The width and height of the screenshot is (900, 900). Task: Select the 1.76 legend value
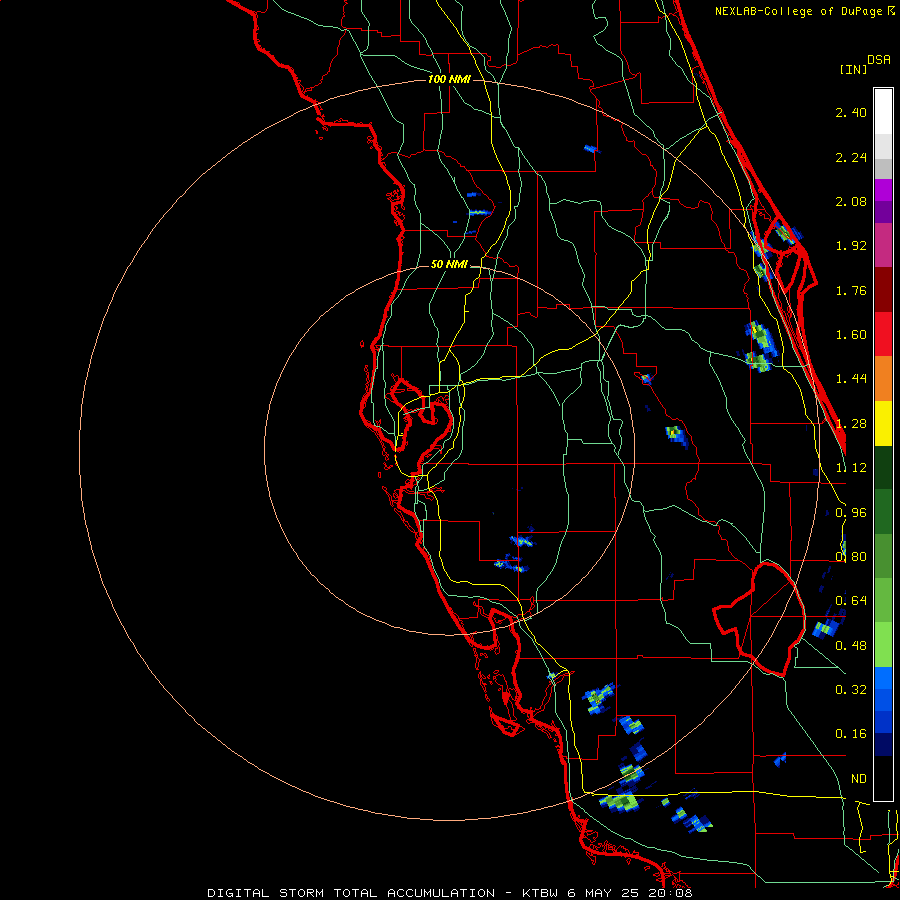851,290
